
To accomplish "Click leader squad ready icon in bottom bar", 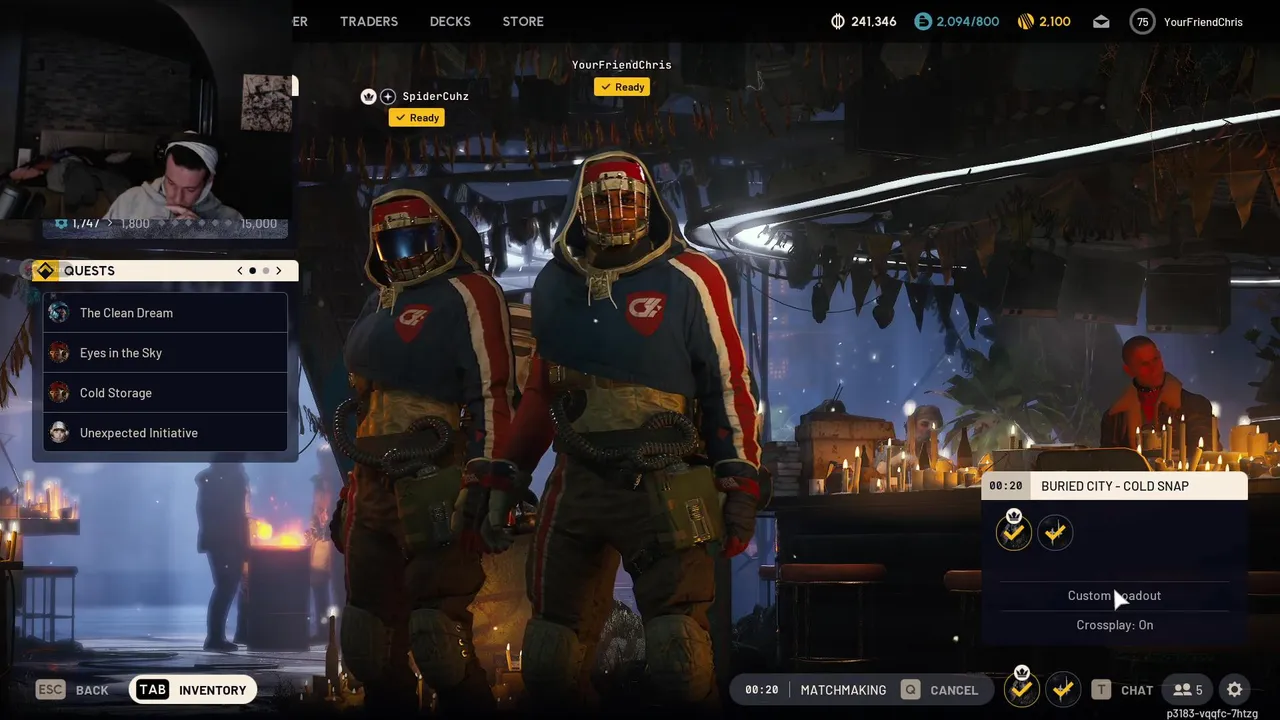I will tap(1021, 688).
